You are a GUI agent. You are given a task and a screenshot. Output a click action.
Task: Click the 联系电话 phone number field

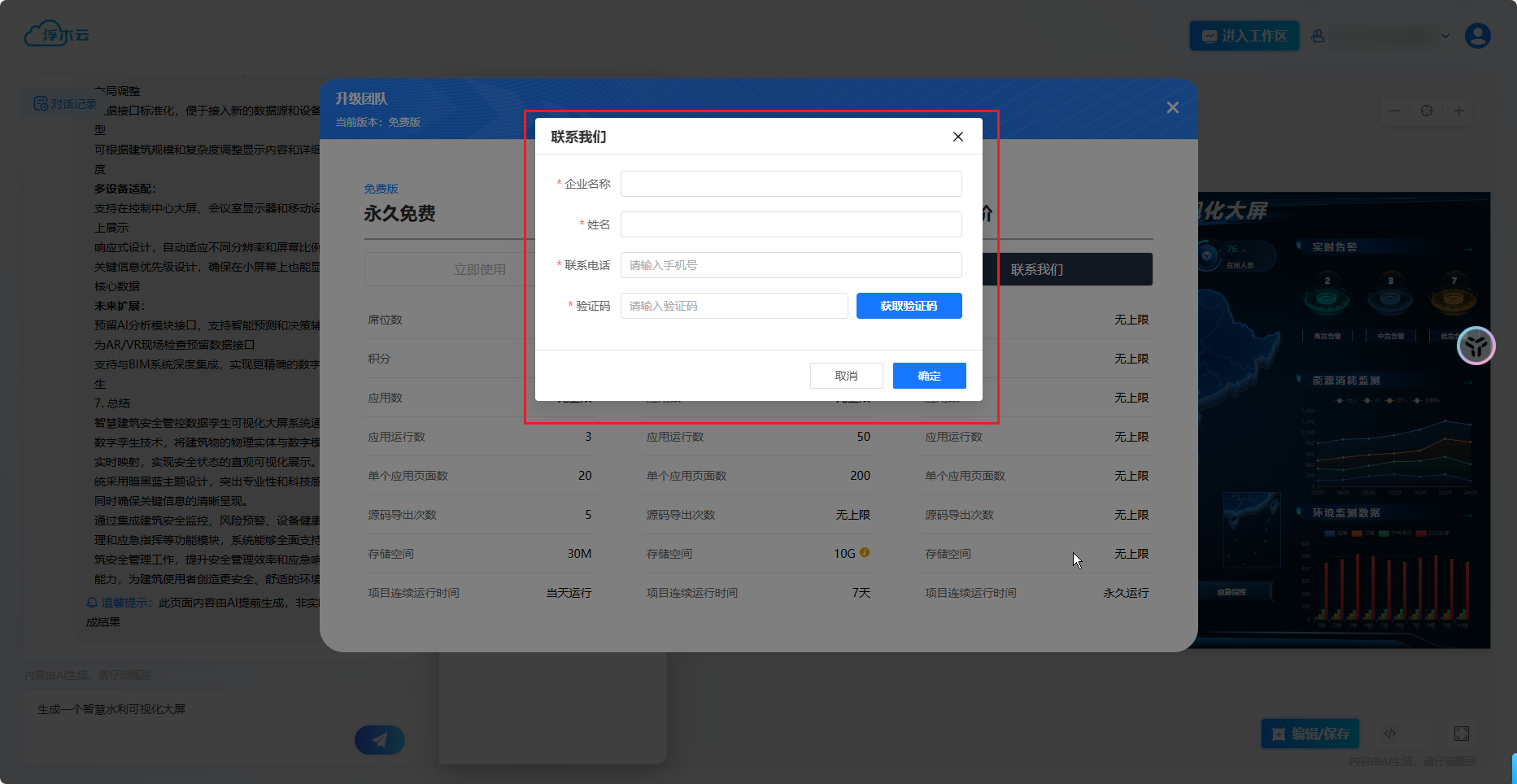coord(791,265)
